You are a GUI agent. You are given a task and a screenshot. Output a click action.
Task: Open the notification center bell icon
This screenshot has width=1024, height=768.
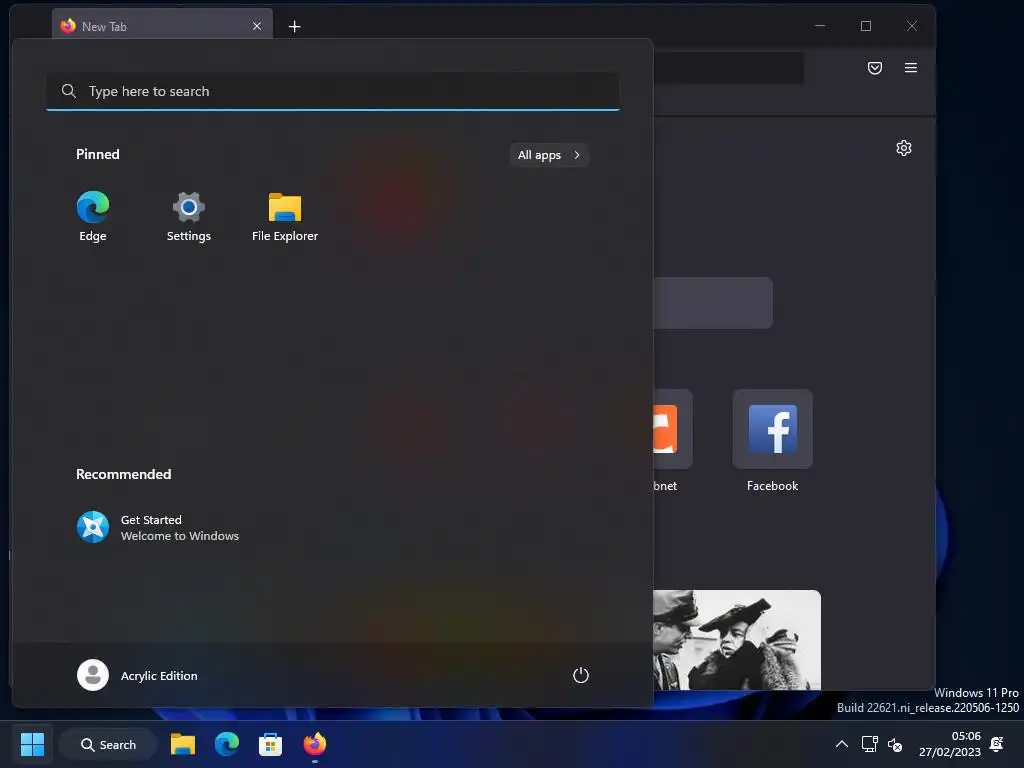[x=997, y=744]
